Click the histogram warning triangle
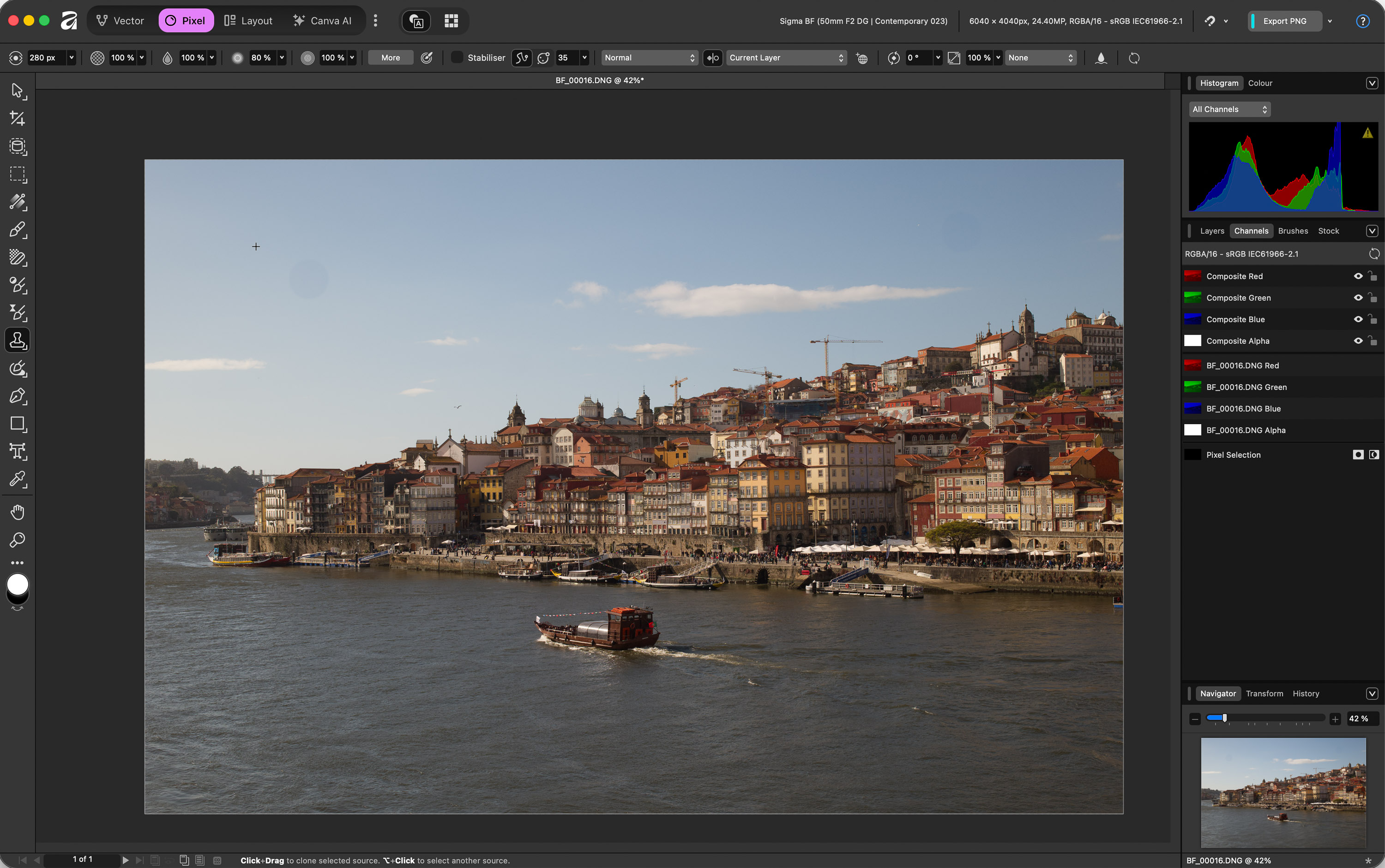Viewport: 1385px width, 868px height. tap(1368, 133)
